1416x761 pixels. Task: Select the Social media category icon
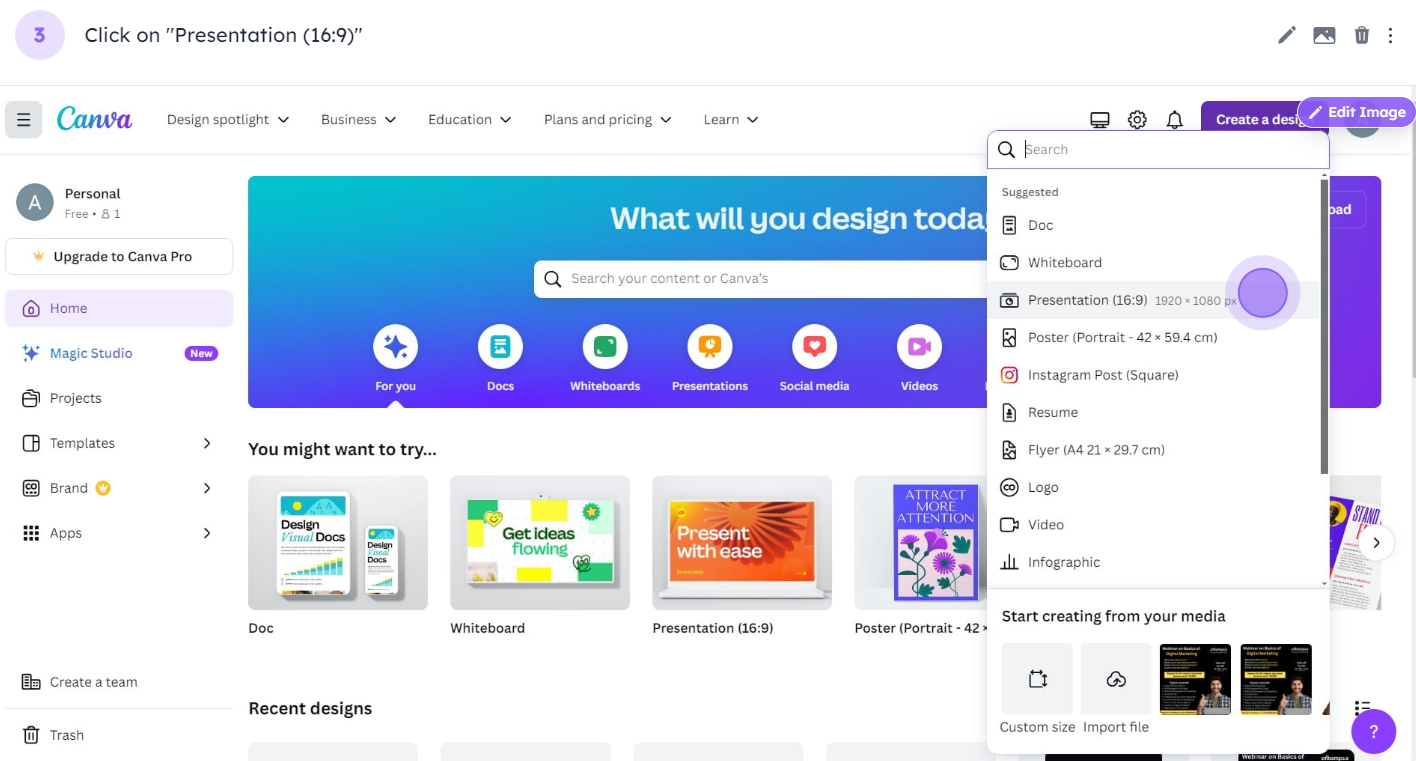point(814,347)
